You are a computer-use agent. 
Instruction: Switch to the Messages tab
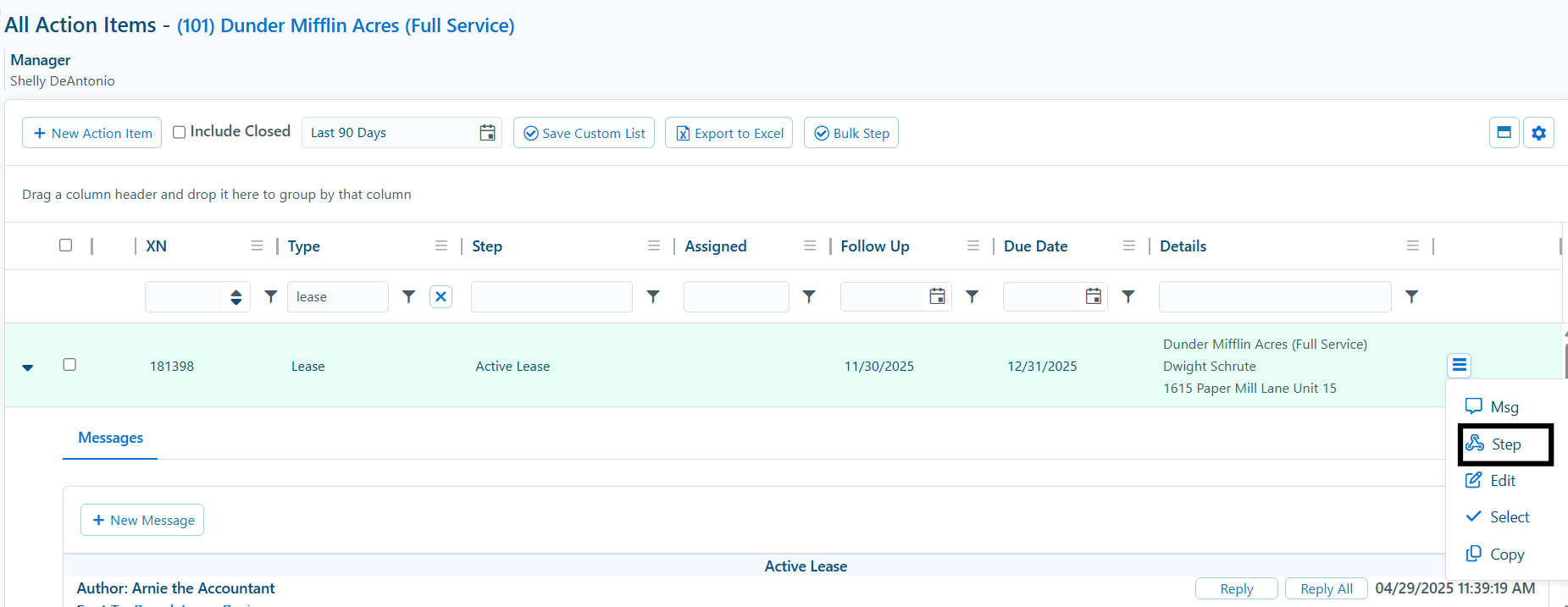click(110, 438)
